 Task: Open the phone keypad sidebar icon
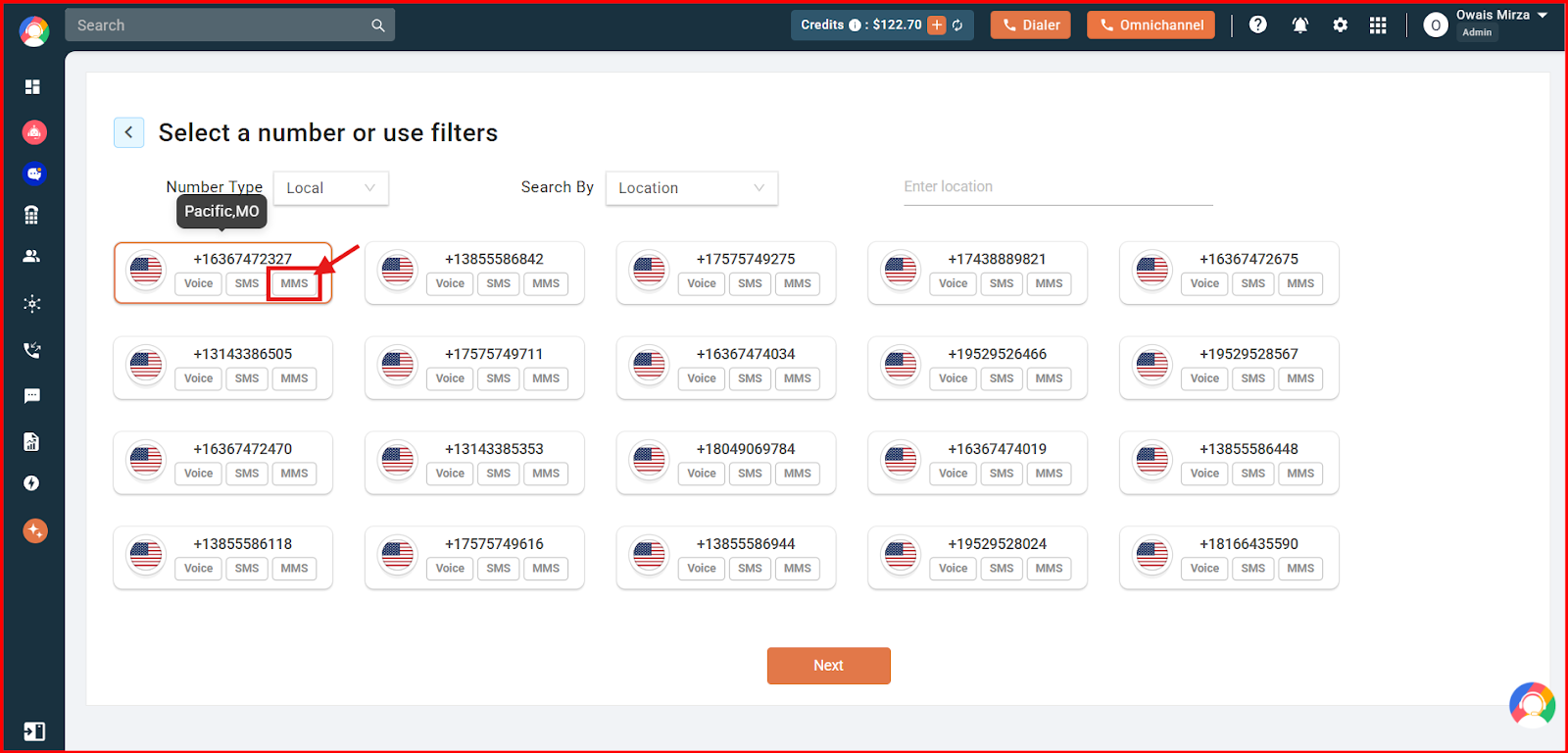pyautogui.click(x=32, y=215)
